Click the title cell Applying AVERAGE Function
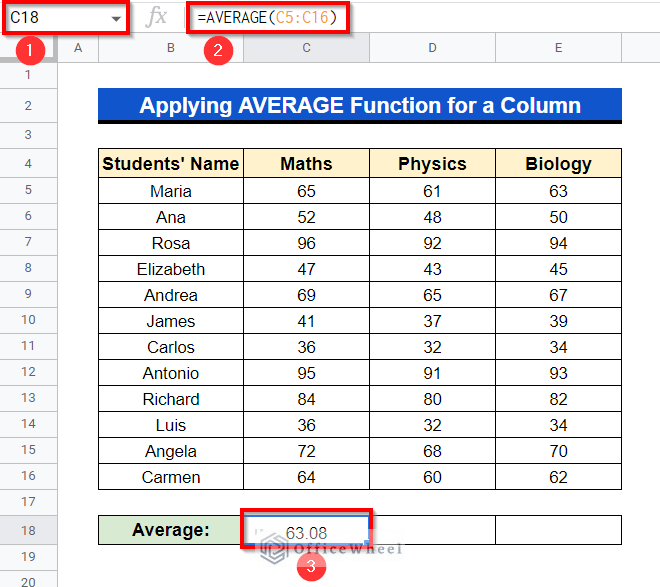The image size is (660, 587). (360, 106)
